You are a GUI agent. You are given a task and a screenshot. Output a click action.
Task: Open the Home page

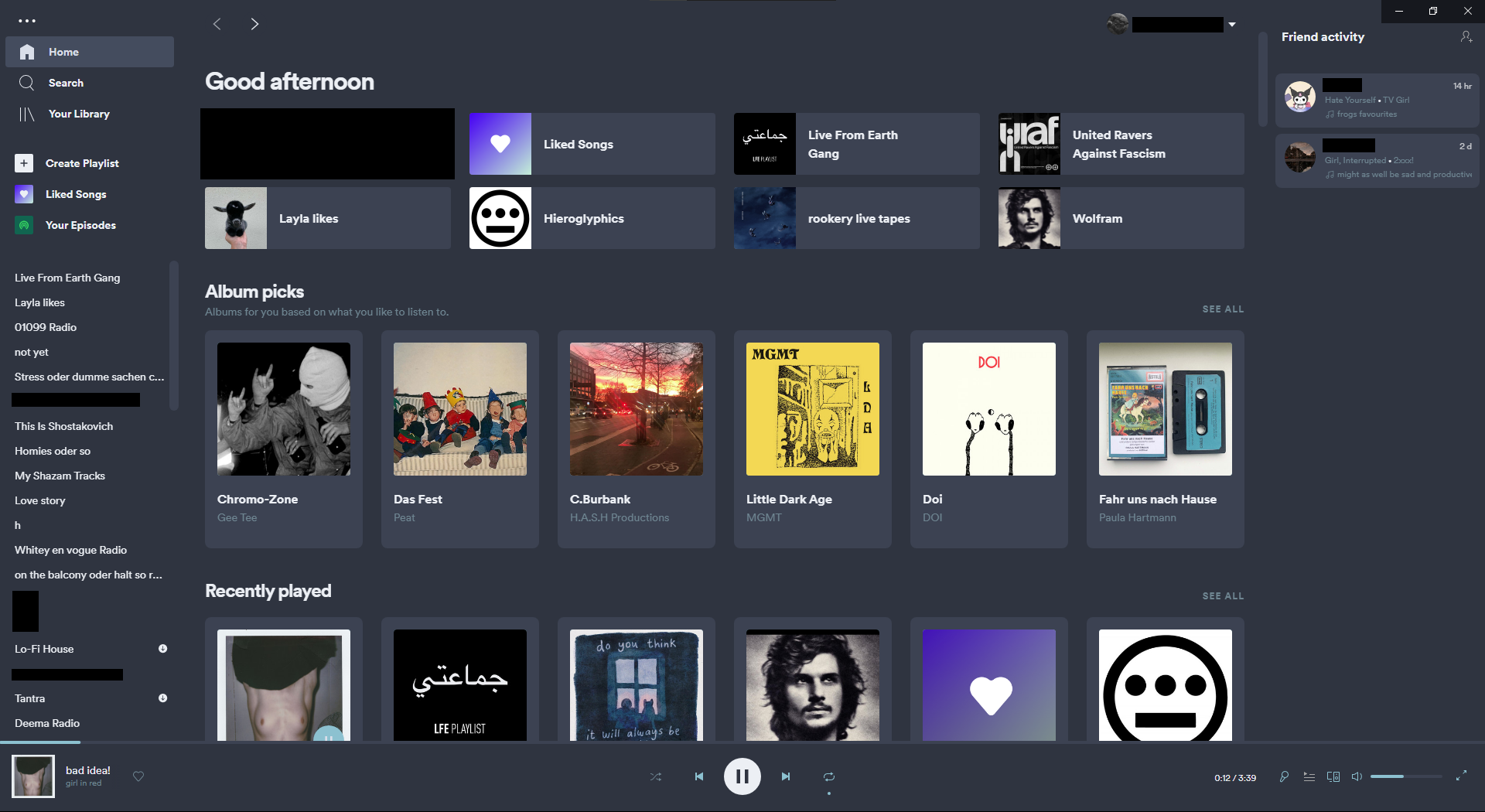click(x=90, y=52)
